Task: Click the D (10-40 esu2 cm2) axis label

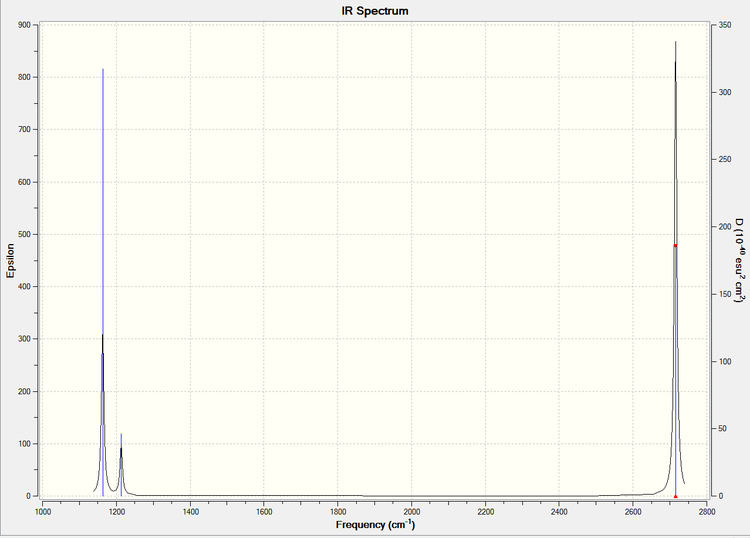Action: pos(739,261)
